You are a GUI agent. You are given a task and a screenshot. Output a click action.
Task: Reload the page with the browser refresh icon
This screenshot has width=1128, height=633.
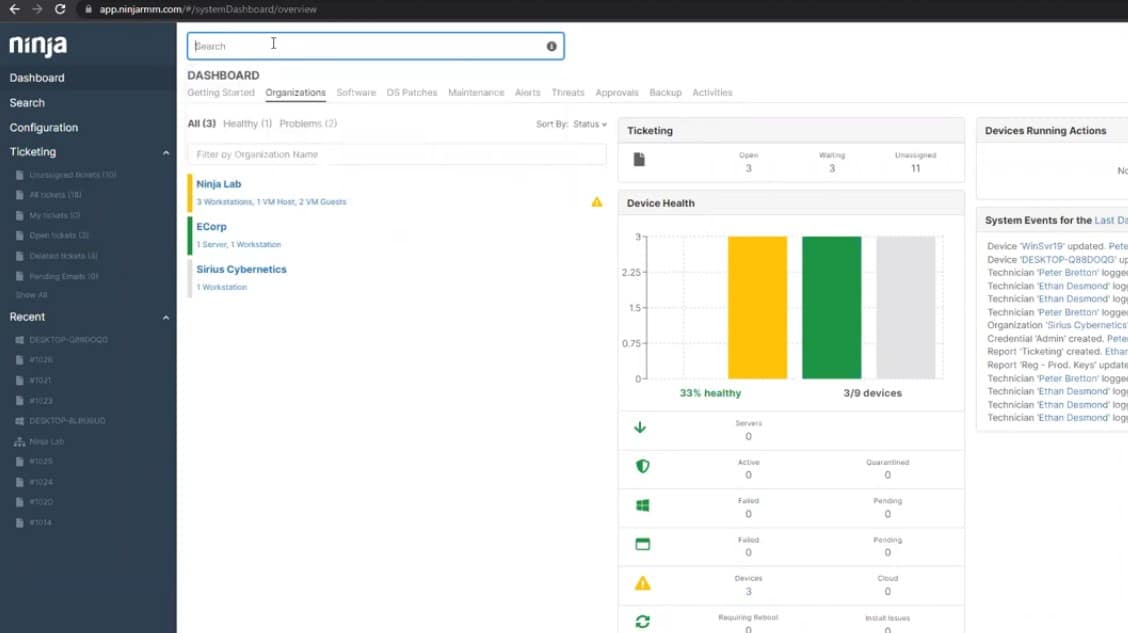click(60, 9)
